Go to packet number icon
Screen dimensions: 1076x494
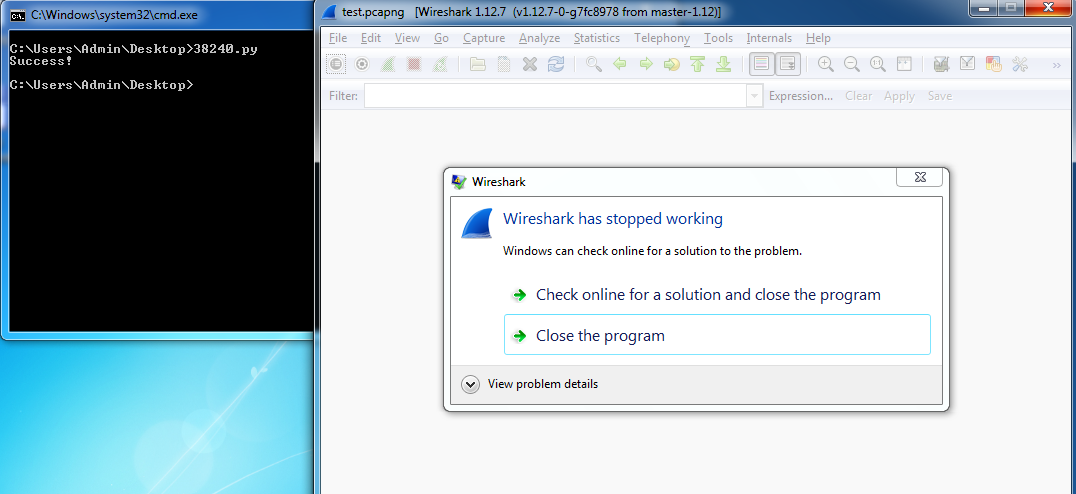pyautogui.click(x=672, y=64)
